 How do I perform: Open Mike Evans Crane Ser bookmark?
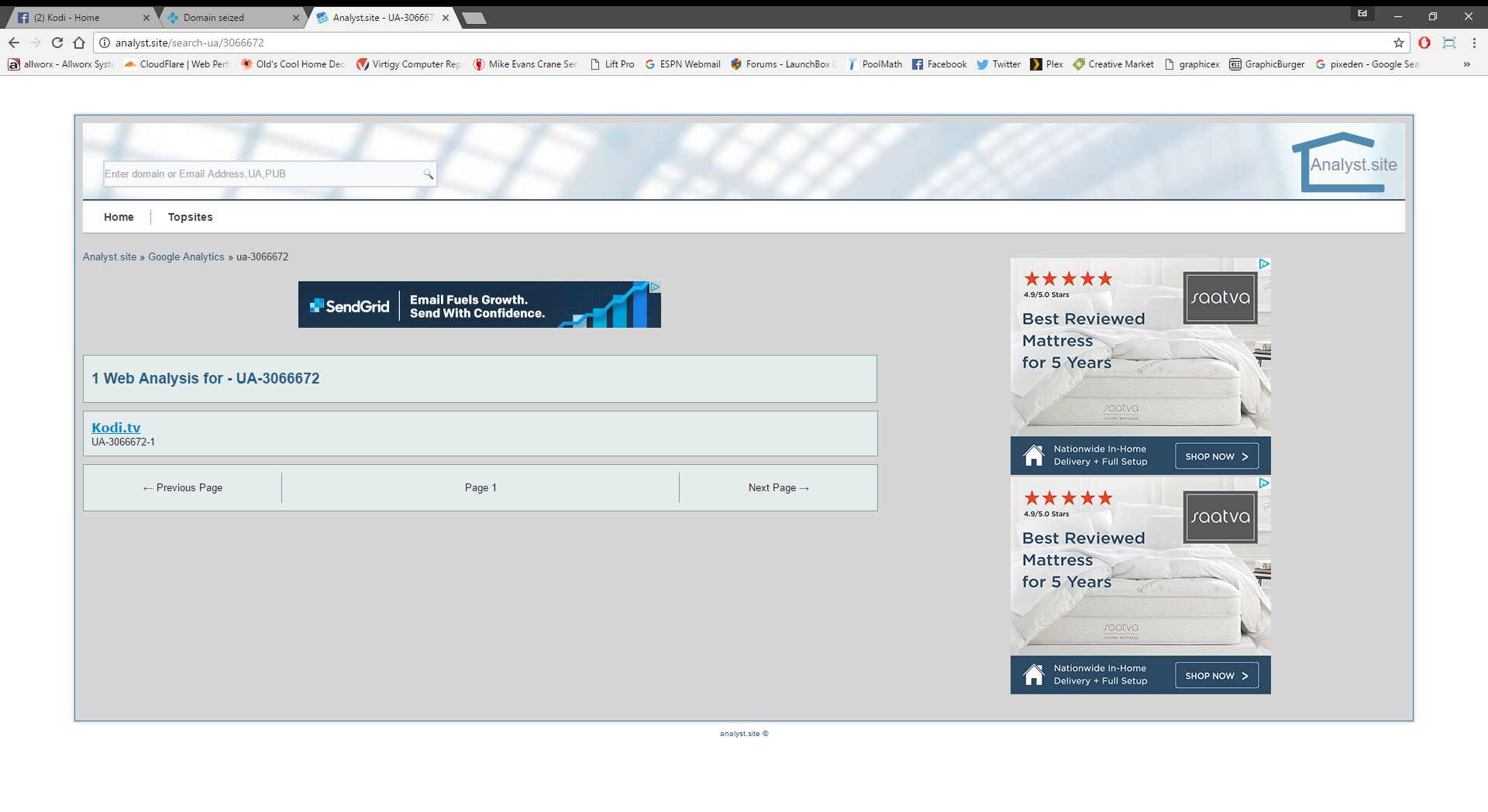point(525,64)
